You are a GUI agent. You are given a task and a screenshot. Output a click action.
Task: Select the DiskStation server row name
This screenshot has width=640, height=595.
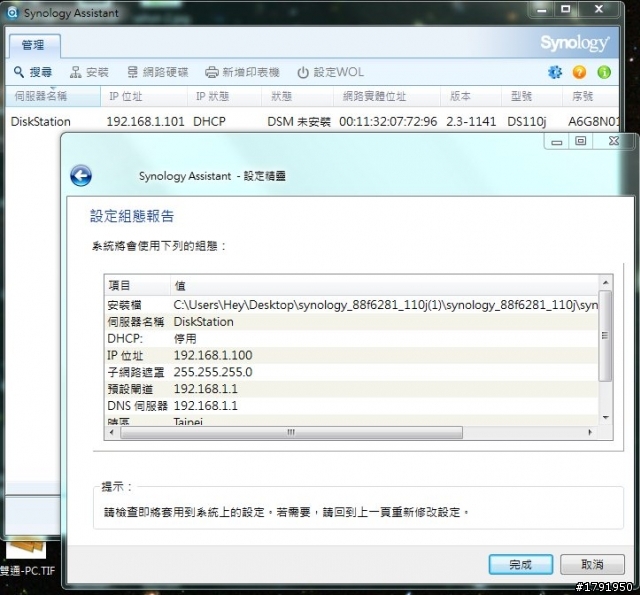pyautogui.click(x=40, y=122)
